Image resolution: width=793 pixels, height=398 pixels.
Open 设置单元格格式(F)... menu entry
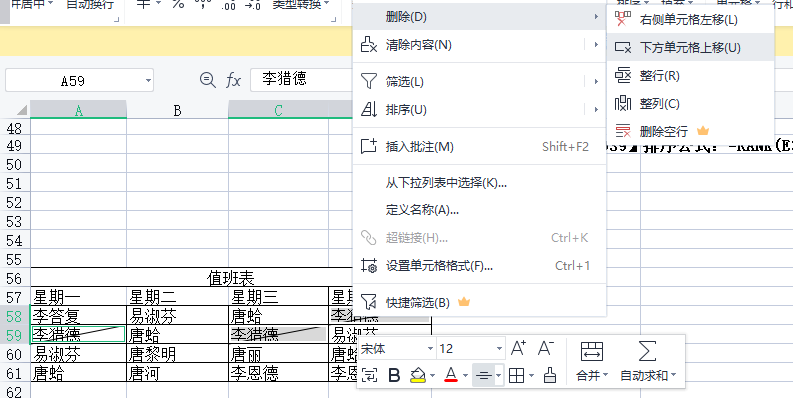[479, 265]
